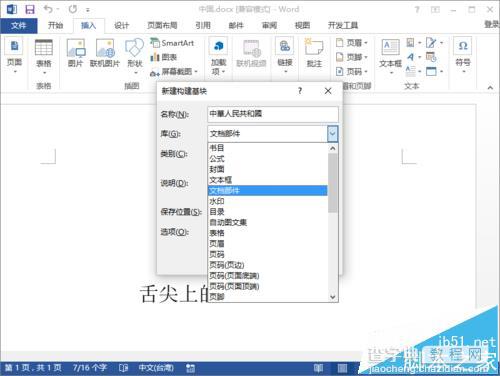This screenshot has height=376, width=500.
Task: Open the 页码 page number menu
Action: point(351,72)
